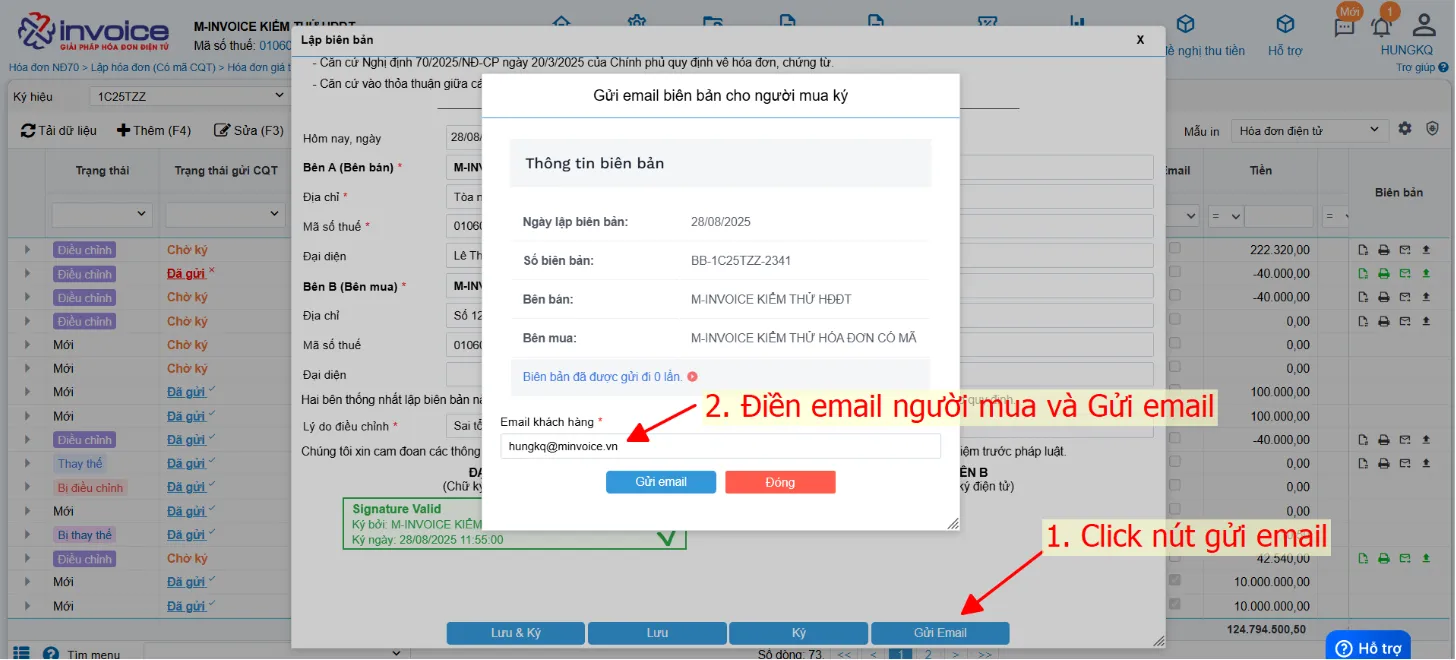Click envelope icon in 42.540,00 row
The image size is (1456, 660).
coord(1404,559)
